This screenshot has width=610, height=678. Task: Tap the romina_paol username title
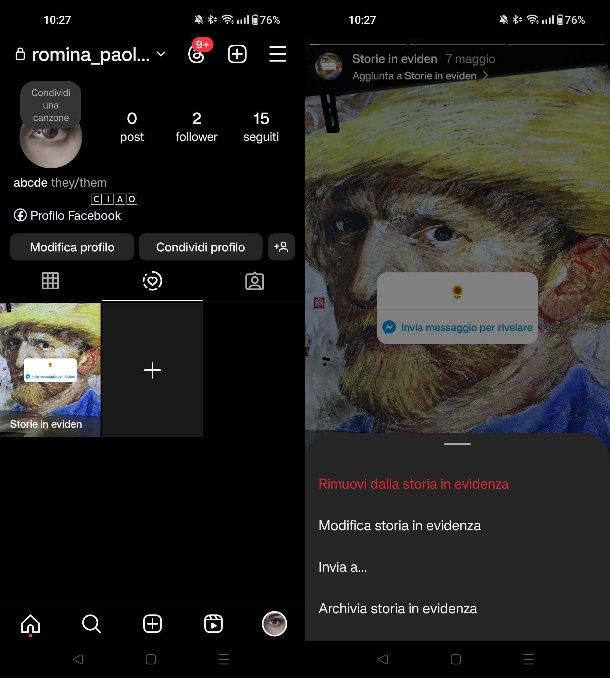pyautogui.click(x=90, y=55)
